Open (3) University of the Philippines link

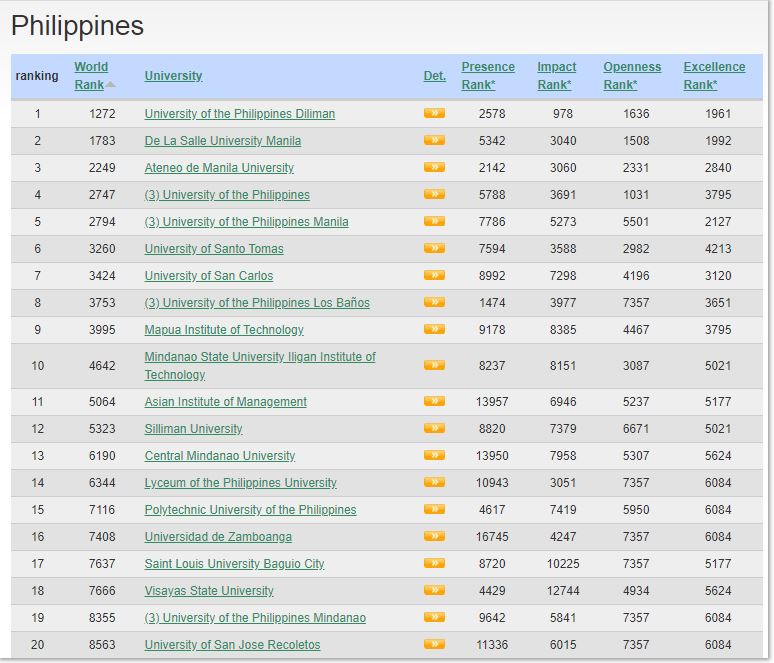[x=227, y=195]
